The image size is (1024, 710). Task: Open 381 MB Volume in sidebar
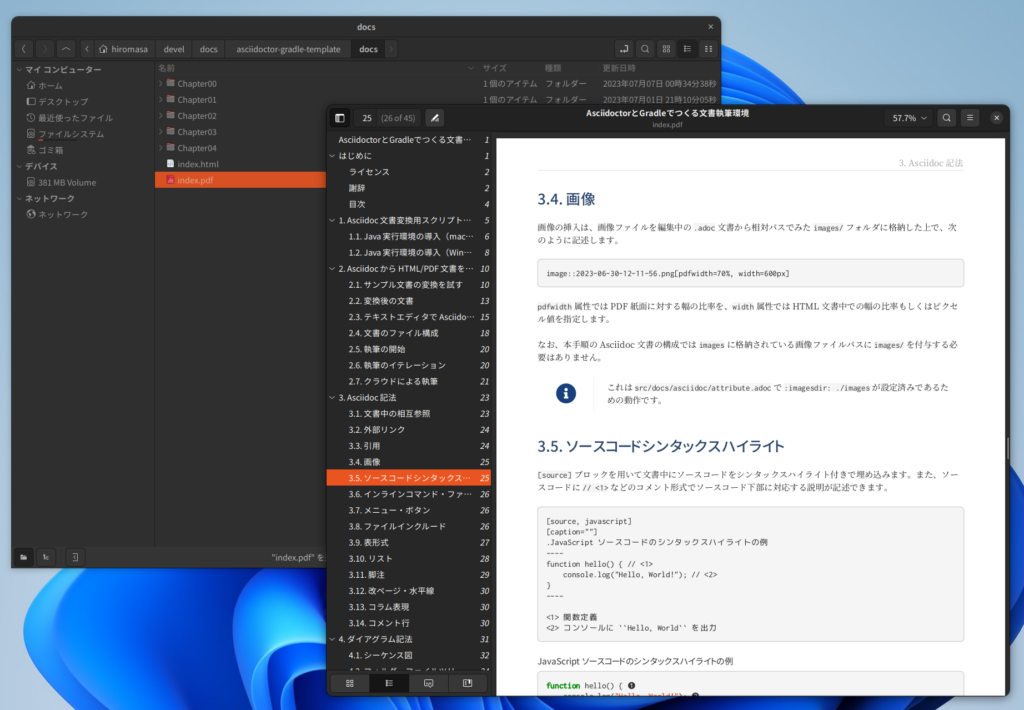[x=61, y=182]
